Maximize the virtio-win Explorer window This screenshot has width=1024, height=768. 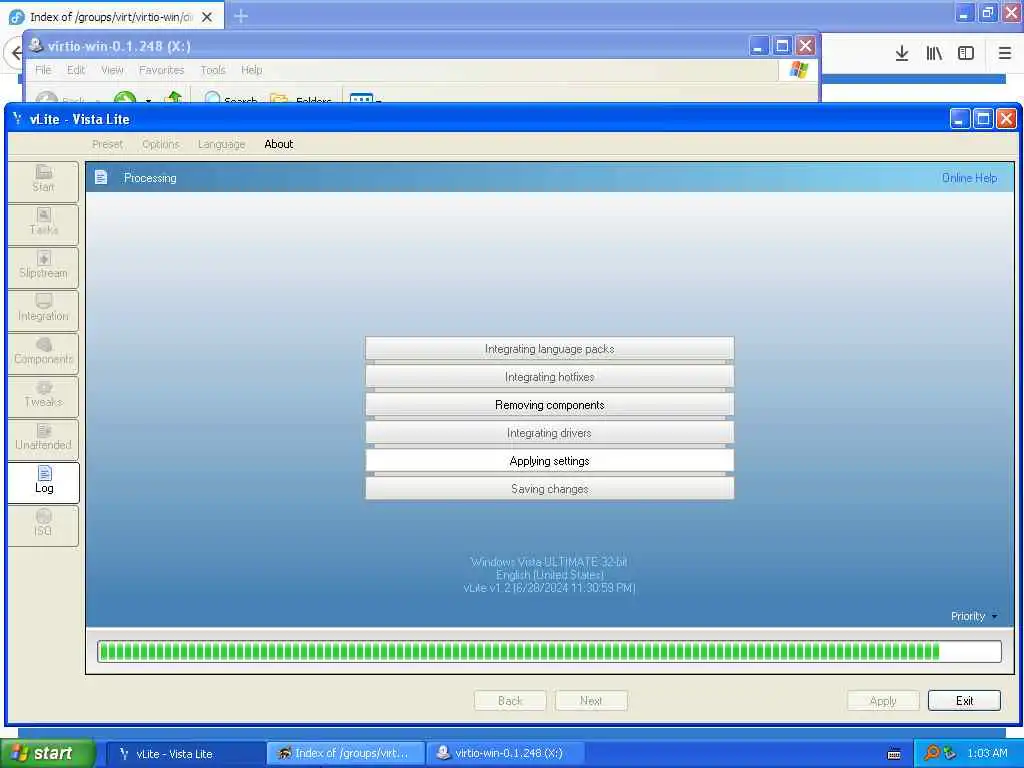click(x=782, y=46)
